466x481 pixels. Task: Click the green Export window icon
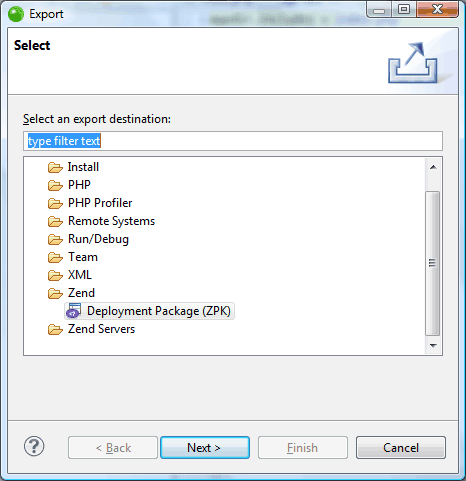pyautogui.click(x=16, y=14)
